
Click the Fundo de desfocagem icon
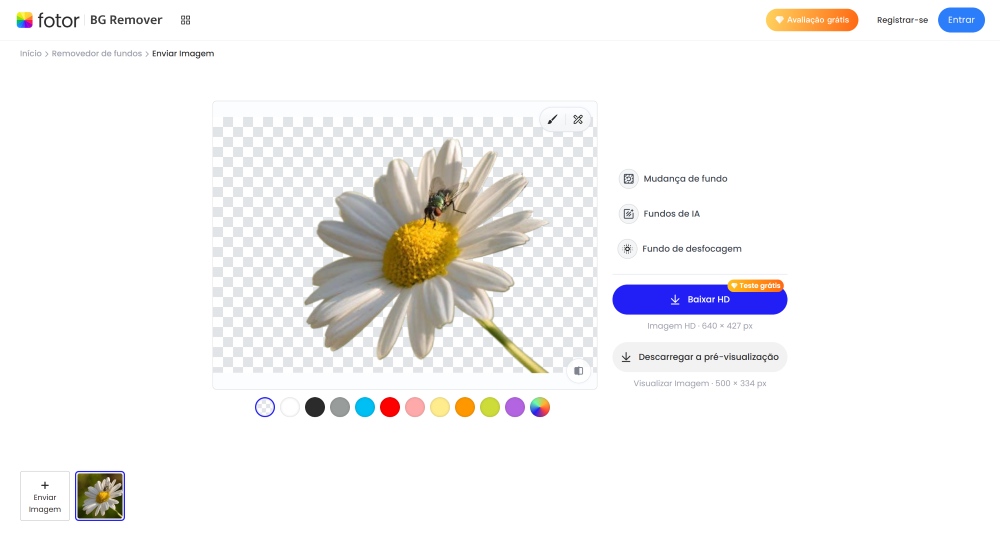point(628,249)
